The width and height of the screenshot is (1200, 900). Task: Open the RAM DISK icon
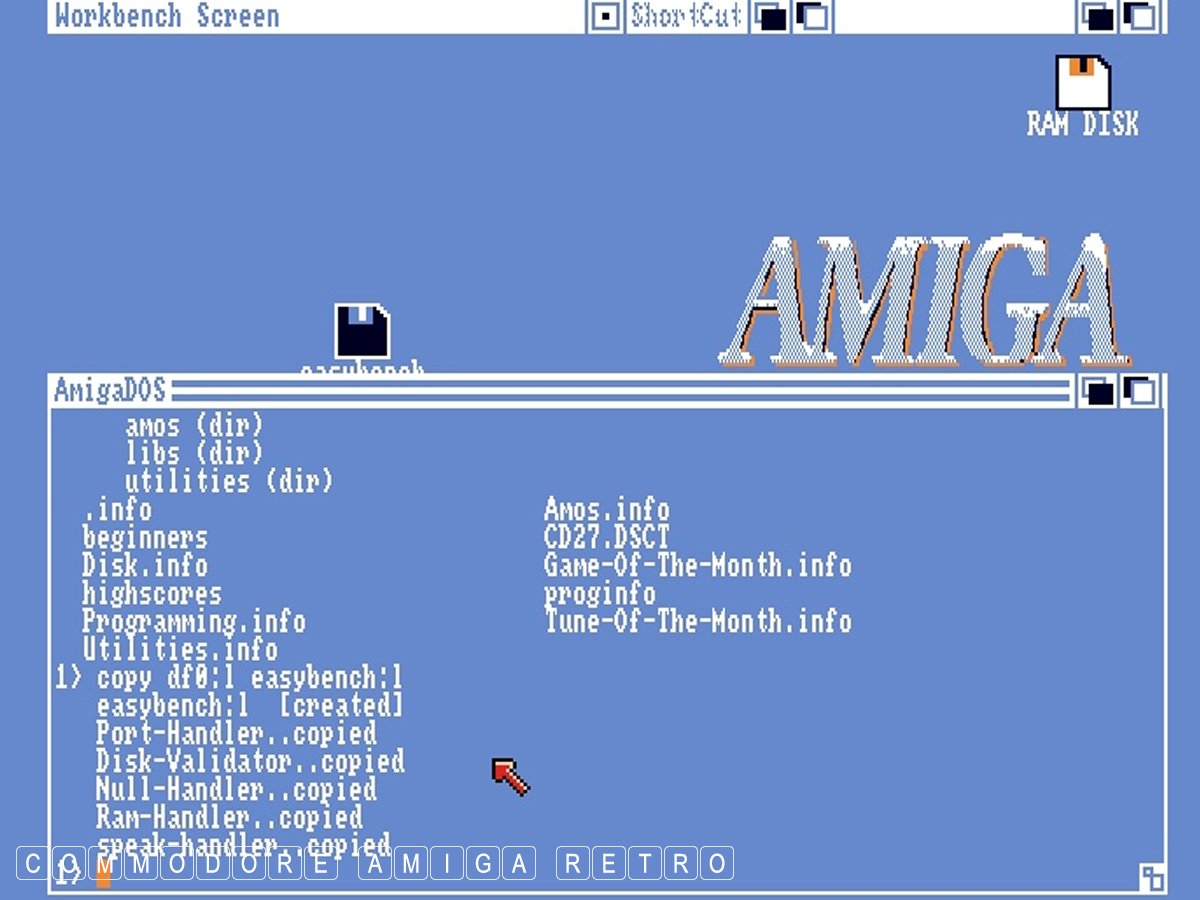1083,84
